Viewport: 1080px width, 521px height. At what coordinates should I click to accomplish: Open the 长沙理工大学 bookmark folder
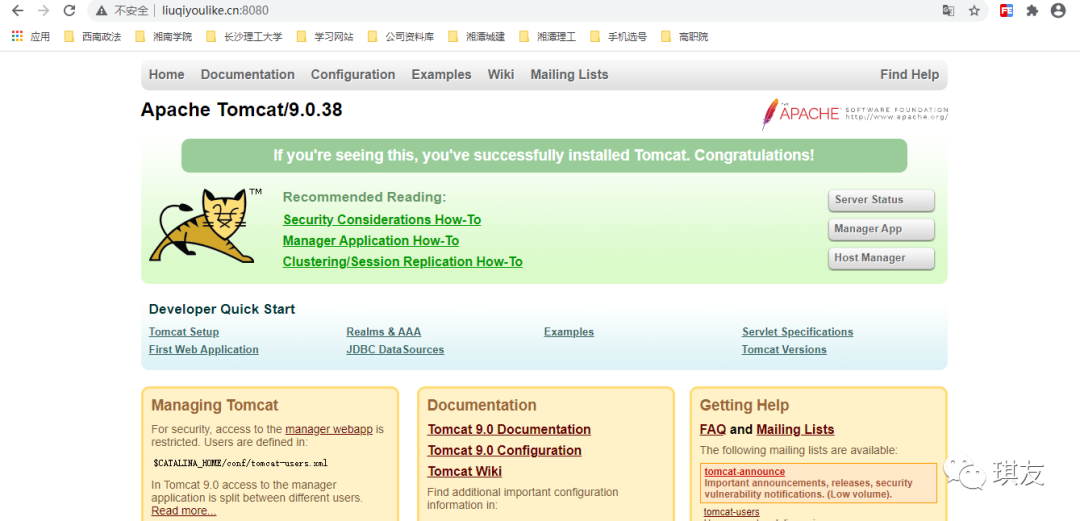pyautogui.click(x=245, y=37)
